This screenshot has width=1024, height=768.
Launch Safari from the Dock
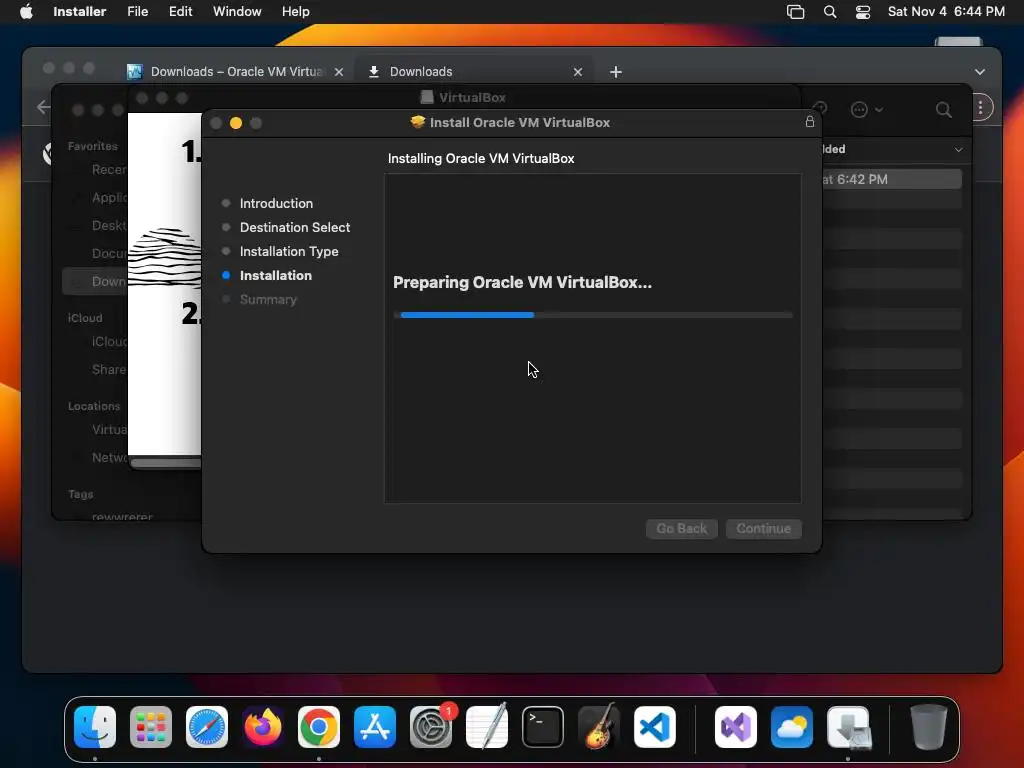[207, 727]
